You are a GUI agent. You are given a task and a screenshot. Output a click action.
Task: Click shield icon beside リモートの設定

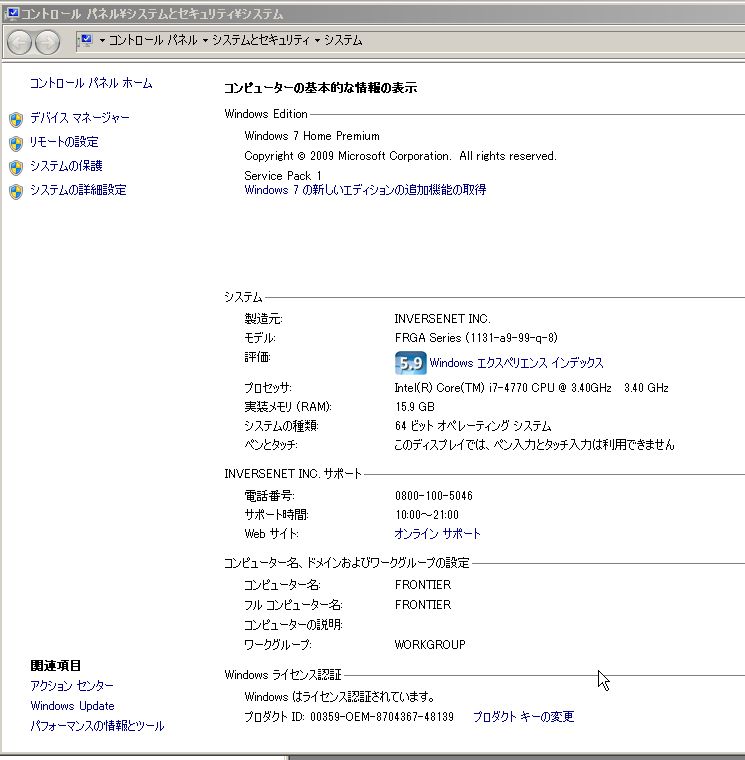pyautogui.click(x=16, y=143)
